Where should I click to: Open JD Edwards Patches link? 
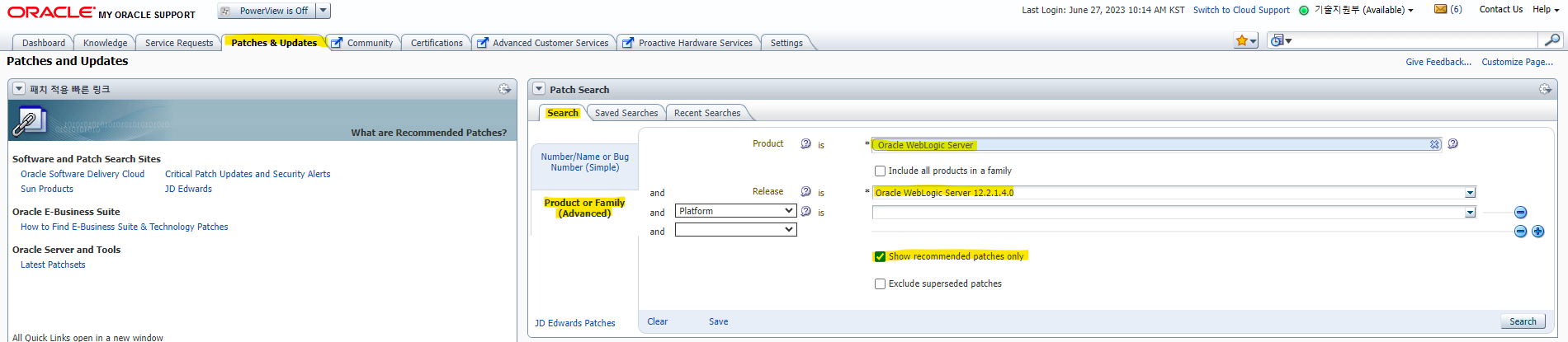click(x=575, y=323)
